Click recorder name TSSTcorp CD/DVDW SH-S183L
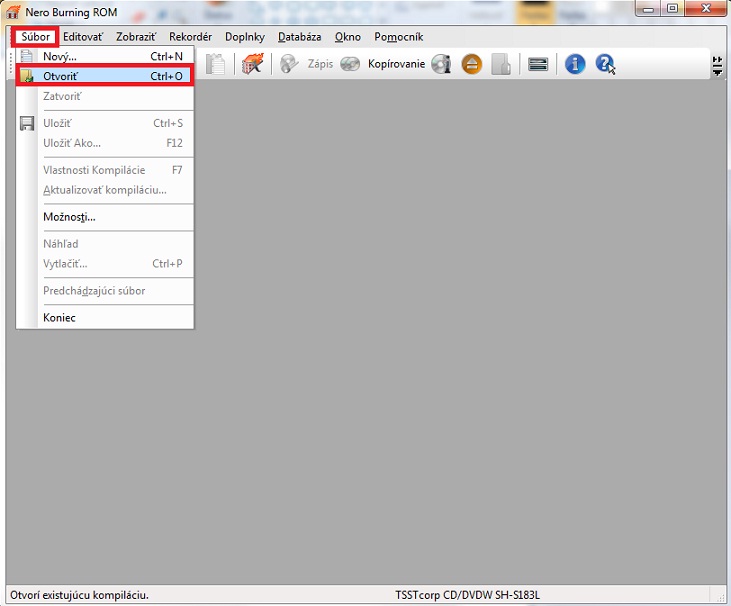The image size is (731, 606). (467, 595)
